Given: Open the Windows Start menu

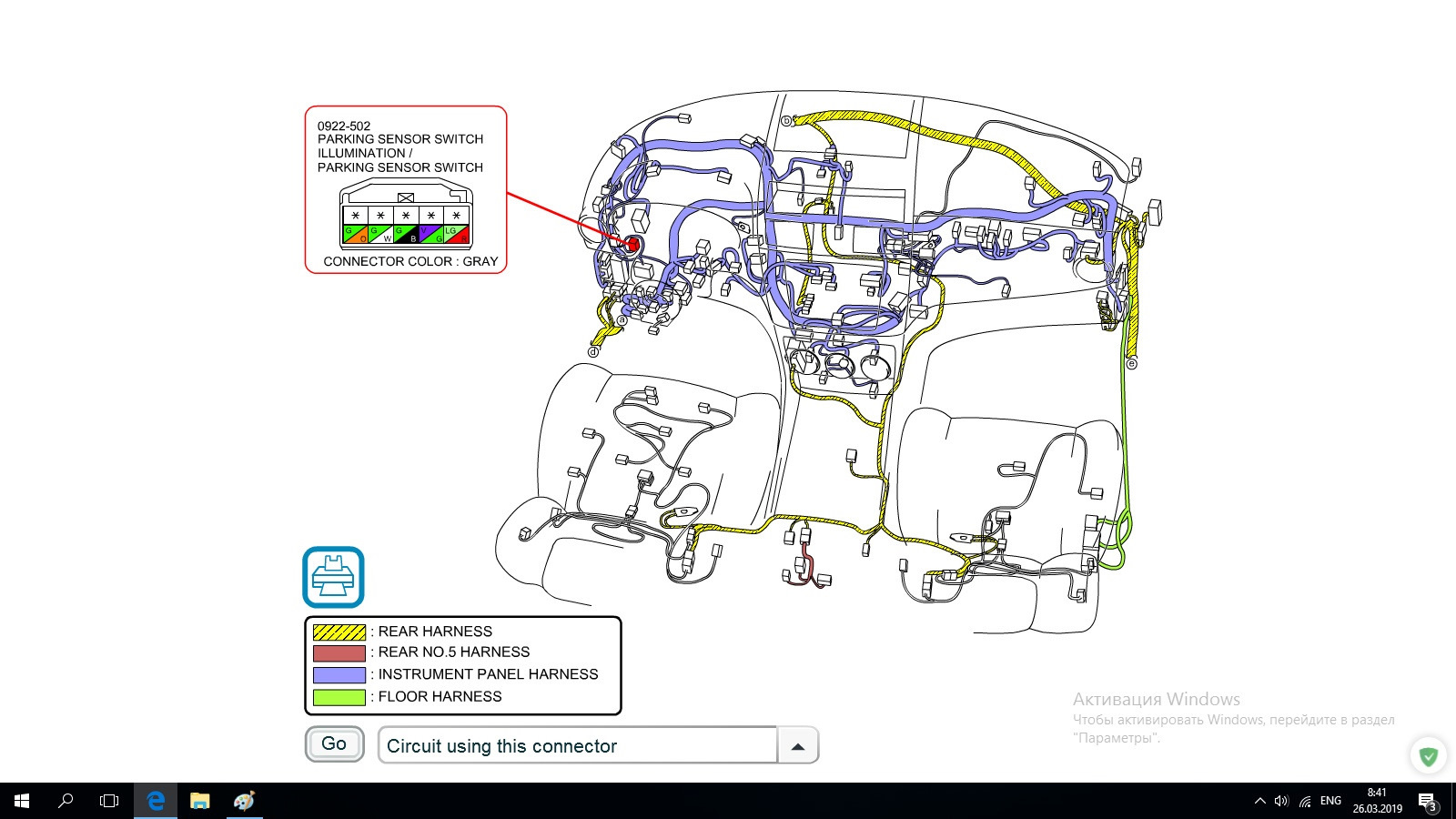Looking at the screenshot, I should [22, 801].
